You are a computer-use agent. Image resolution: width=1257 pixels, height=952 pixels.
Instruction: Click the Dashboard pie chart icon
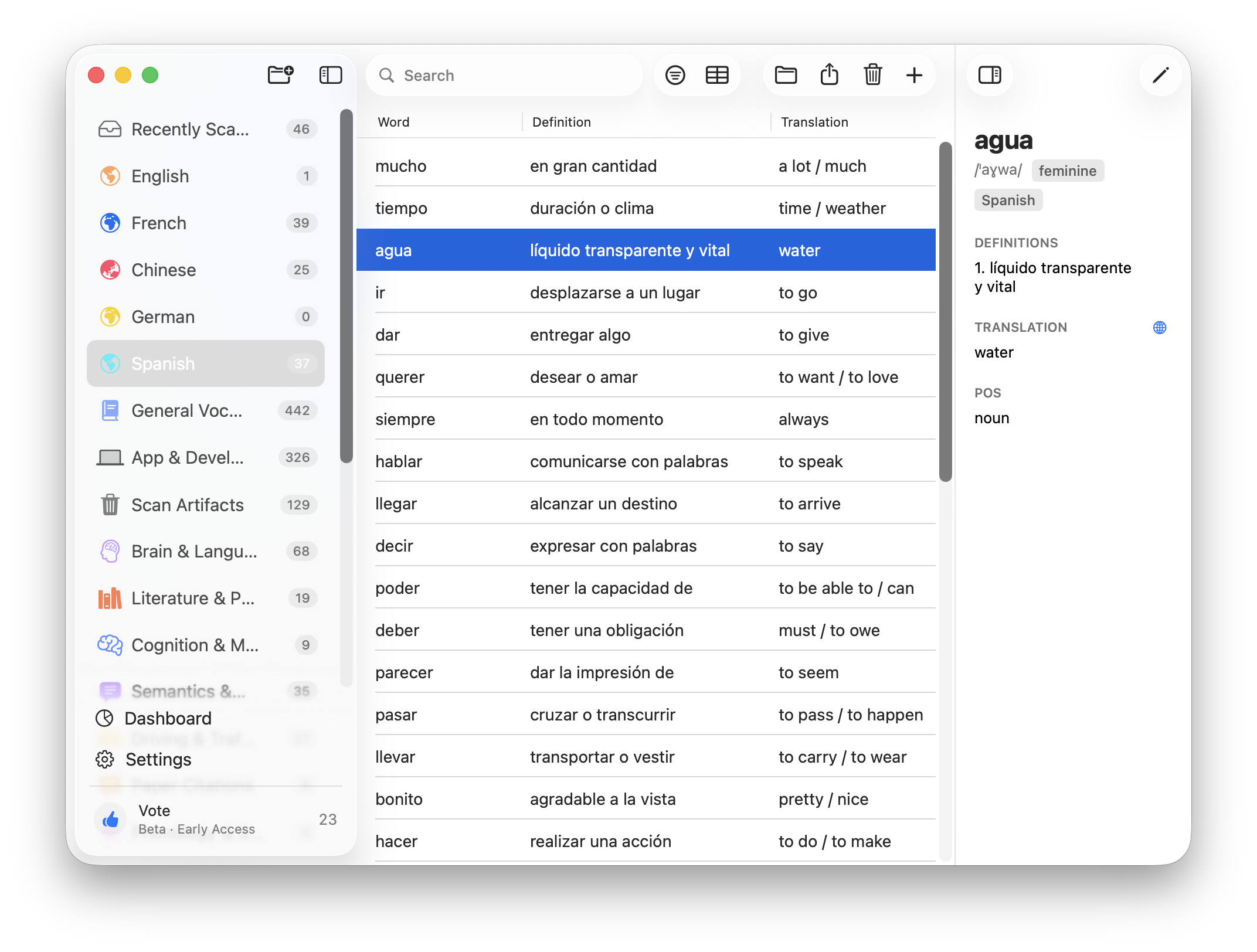[104, 718]
